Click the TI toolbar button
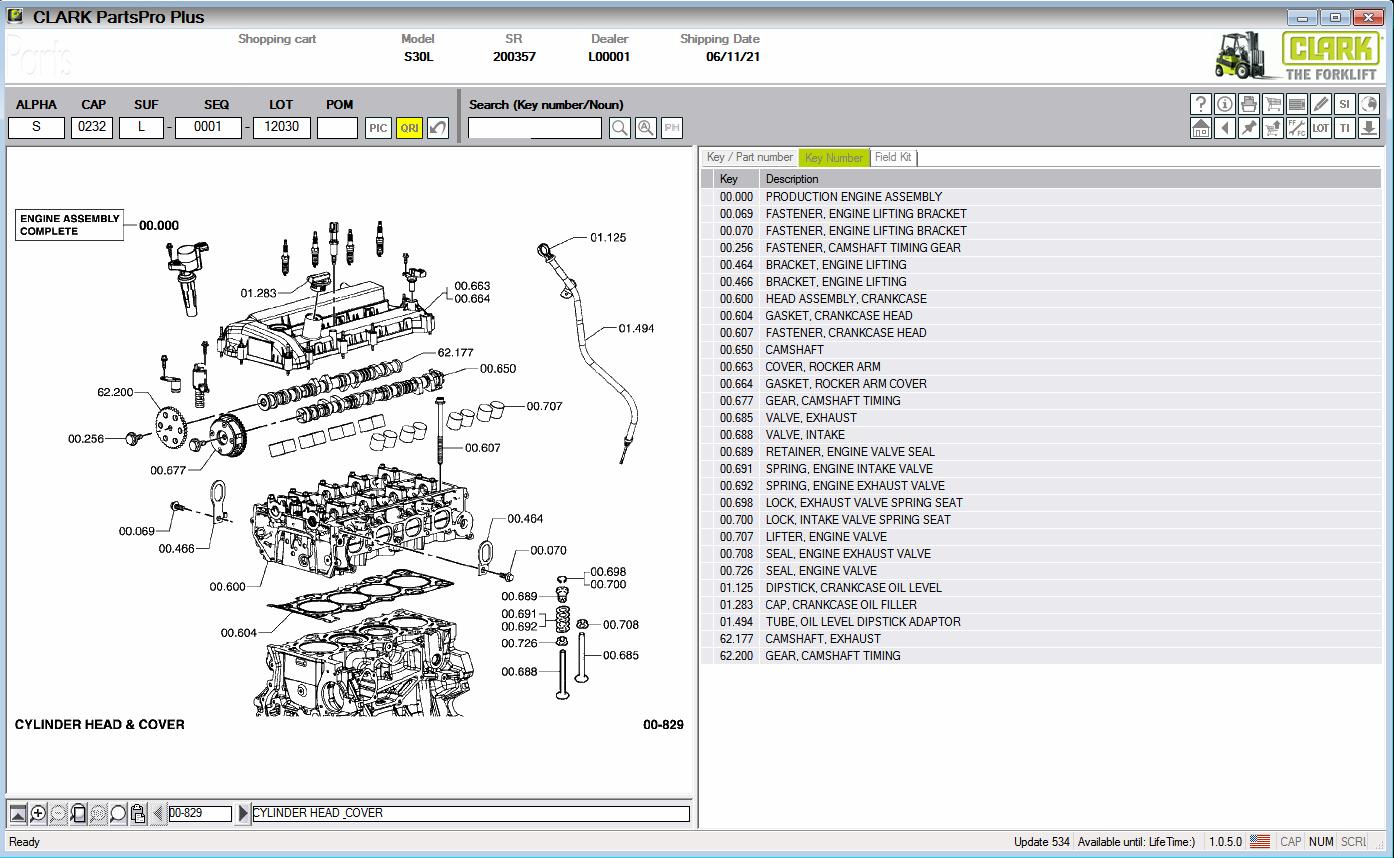 1345,128
